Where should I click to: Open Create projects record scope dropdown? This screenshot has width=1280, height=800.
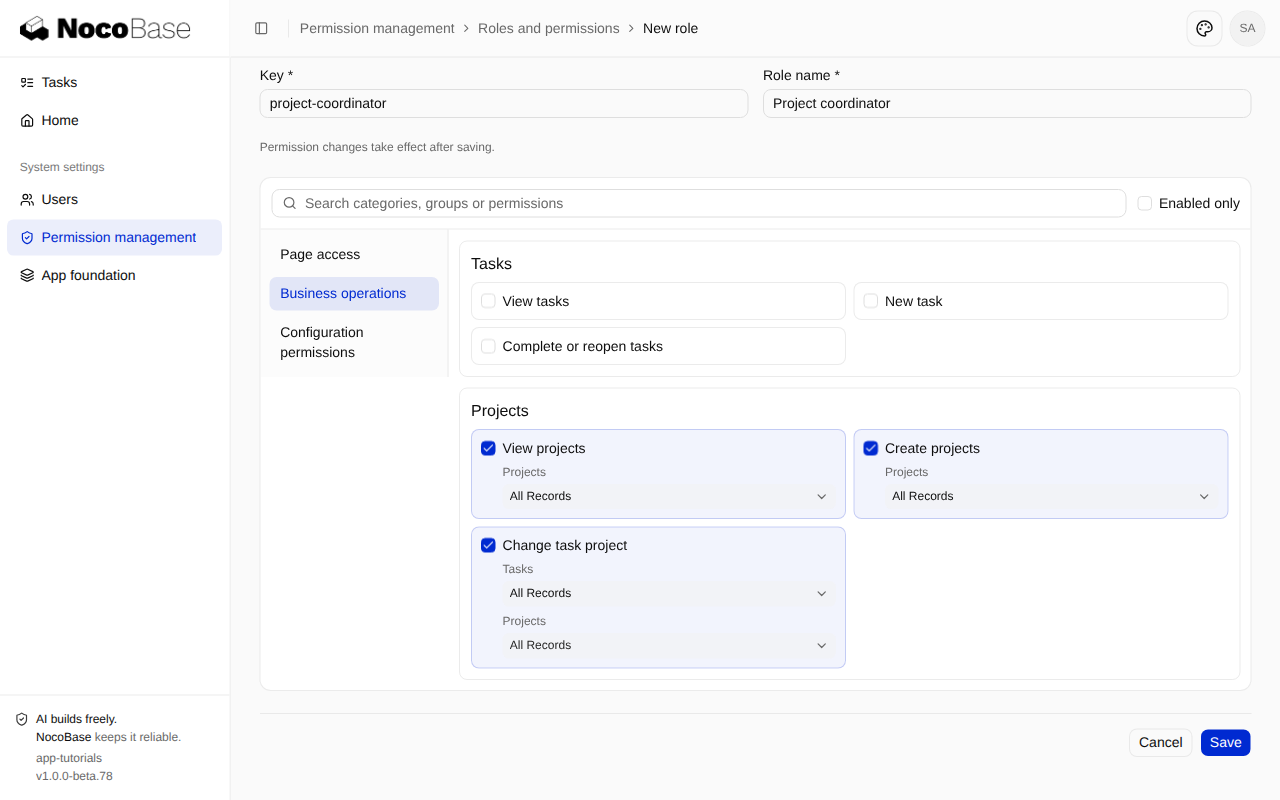(1051, 496)
